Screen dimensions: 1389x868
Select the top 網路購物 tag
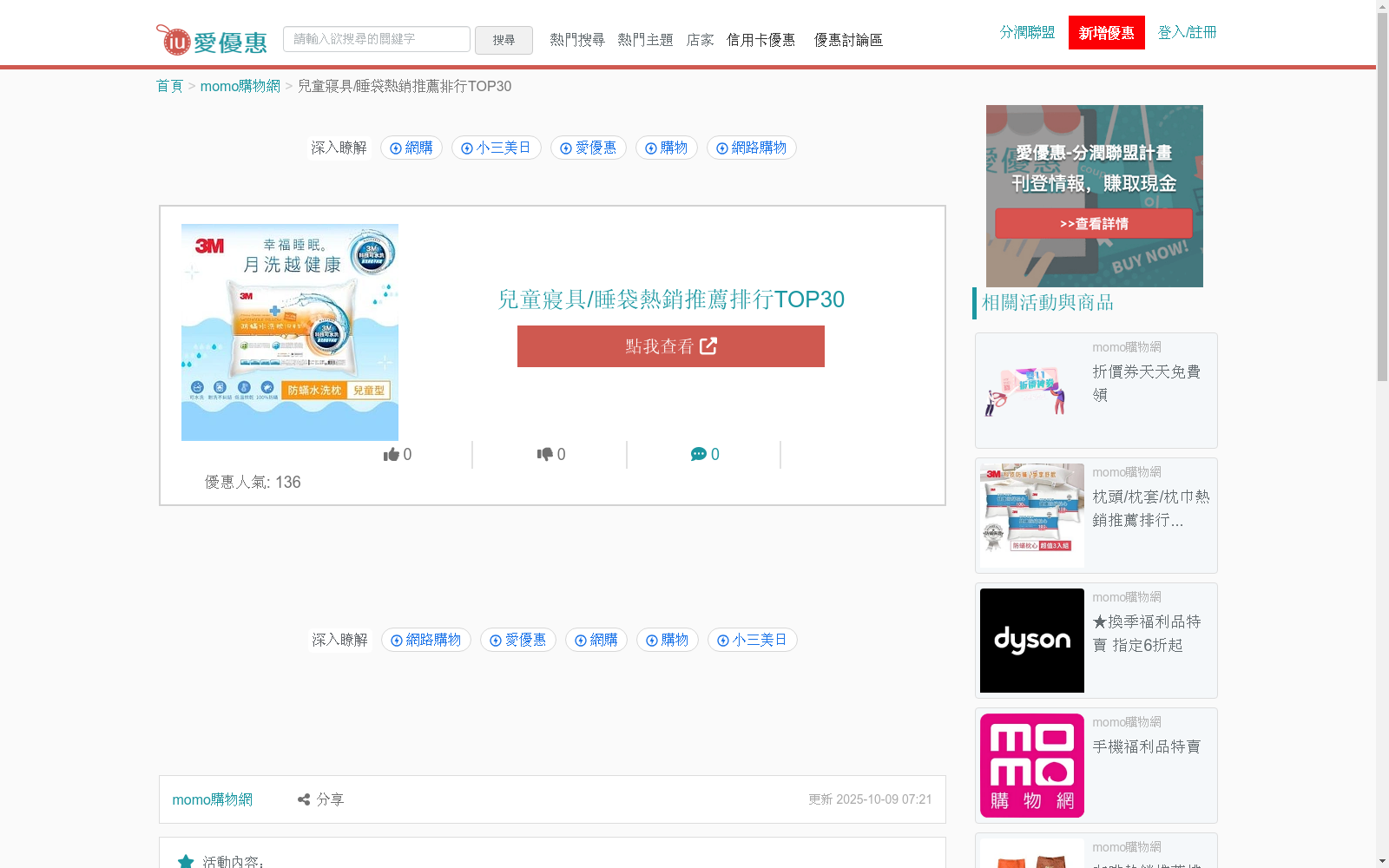click(x=752, y=148)
